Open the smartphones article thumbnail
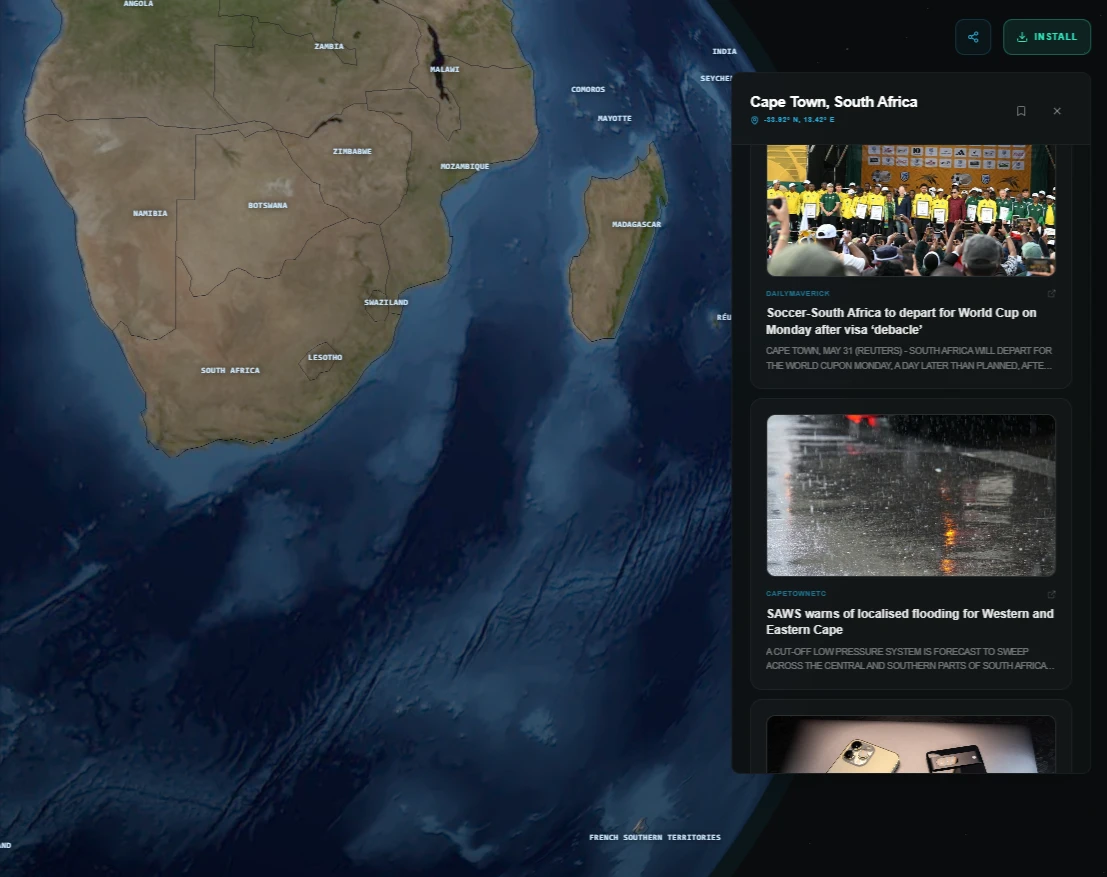This screenshot has height=877, width=1107. (x=911, y=744)
